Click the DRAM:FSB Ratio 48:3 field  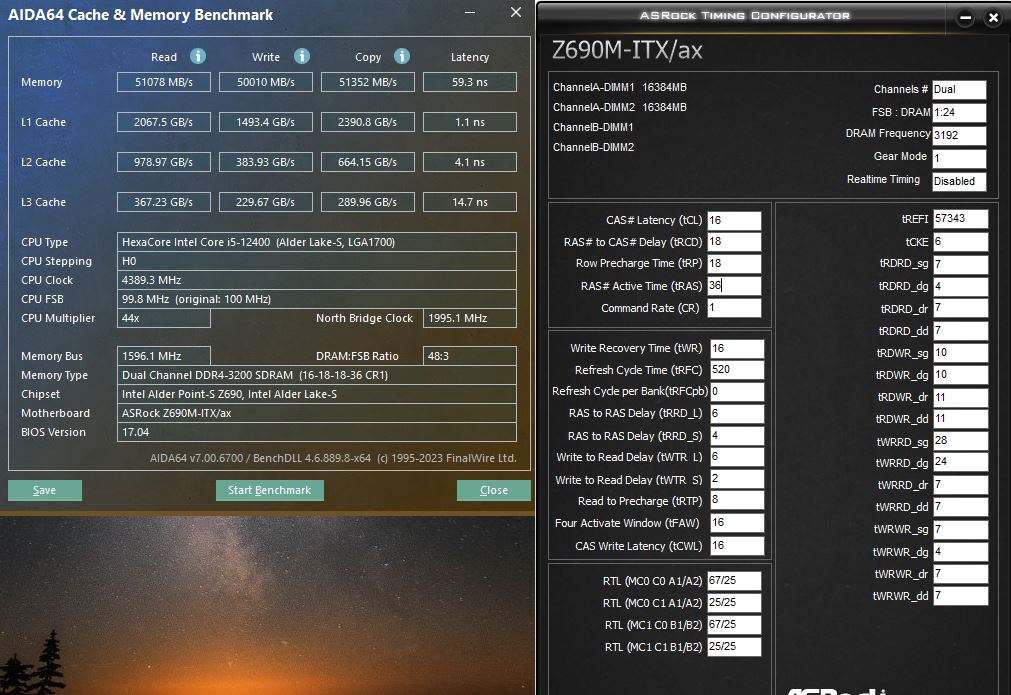click(x=469, y=356)
